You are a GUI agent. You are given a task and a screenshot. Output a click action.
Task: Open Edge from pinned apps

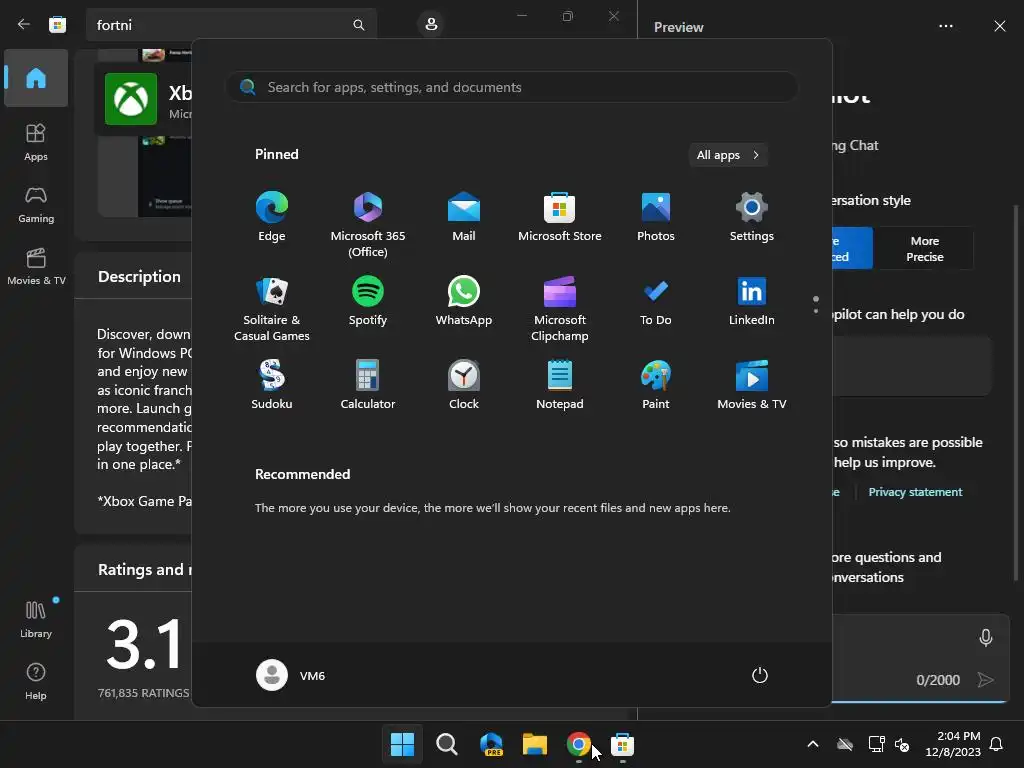(272, 217)
